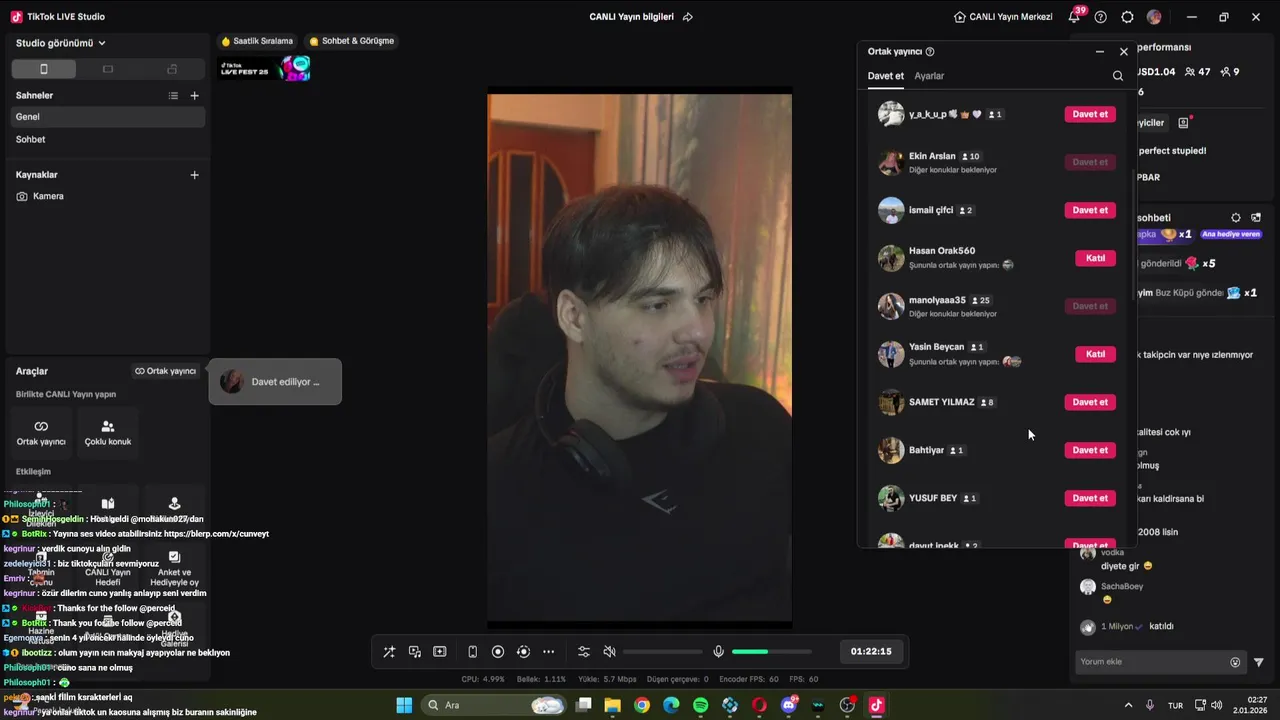Viewport: 1280px width, 720px height.
Task: Click the Ortak yayıncı link in Araçlar header
Action: coord(166,371)
